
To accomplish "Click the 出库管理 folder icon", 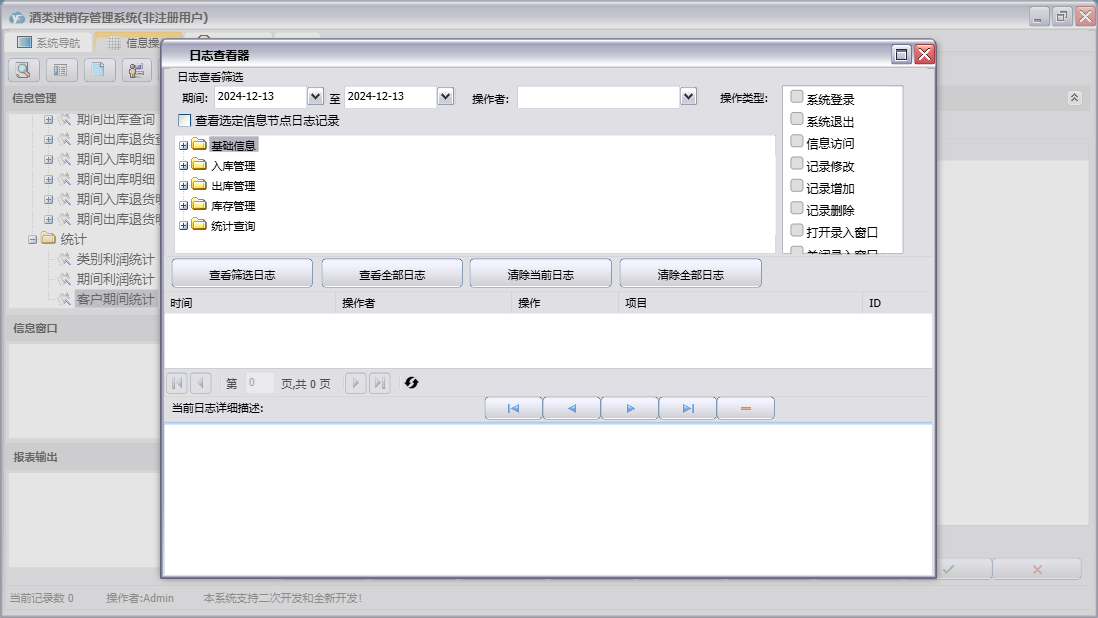I will (x=199, y=185).
